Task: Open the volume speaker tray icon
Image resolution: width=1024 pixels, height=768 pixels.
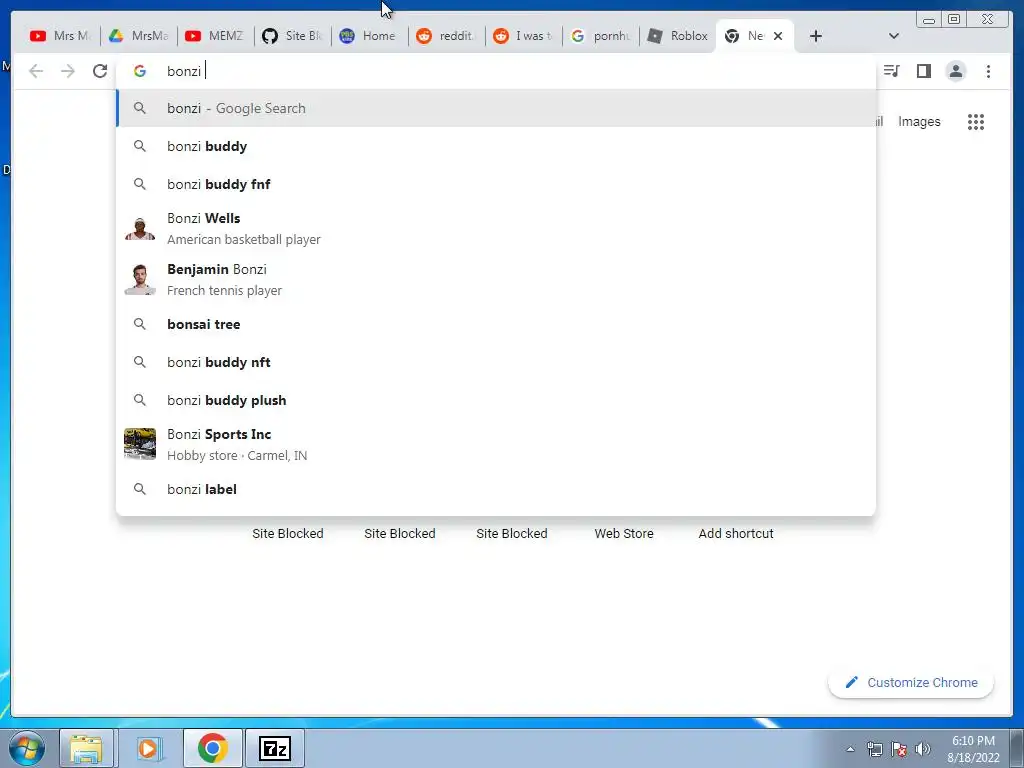Action: [923, 749]
